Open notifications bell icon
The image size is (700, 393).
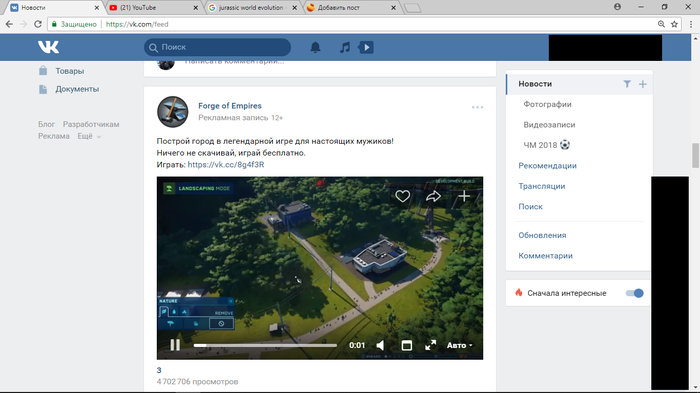(315, 47)
